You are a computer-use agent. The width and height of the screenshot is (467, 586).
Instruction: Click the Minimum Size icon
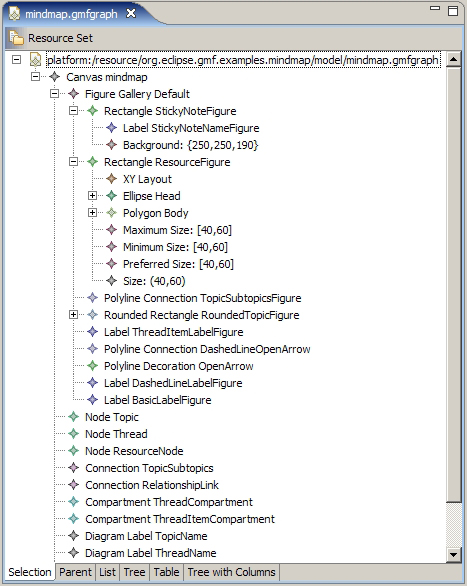tap(111, 247)
